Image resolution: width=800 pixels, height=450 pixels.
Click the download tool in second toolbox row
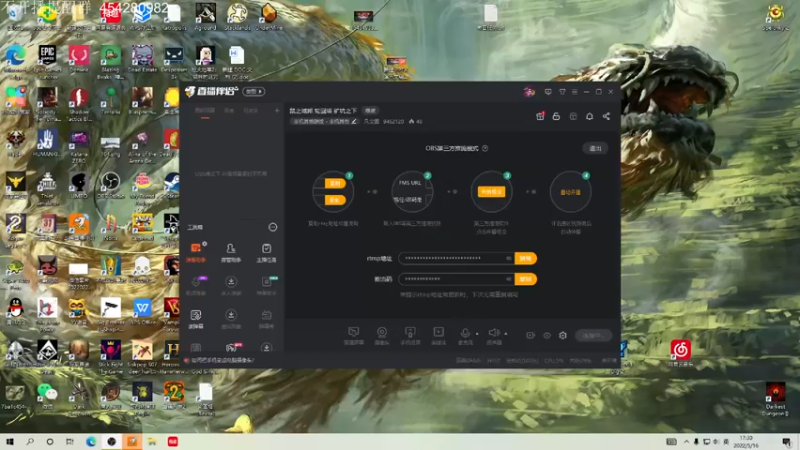[231, 285]
